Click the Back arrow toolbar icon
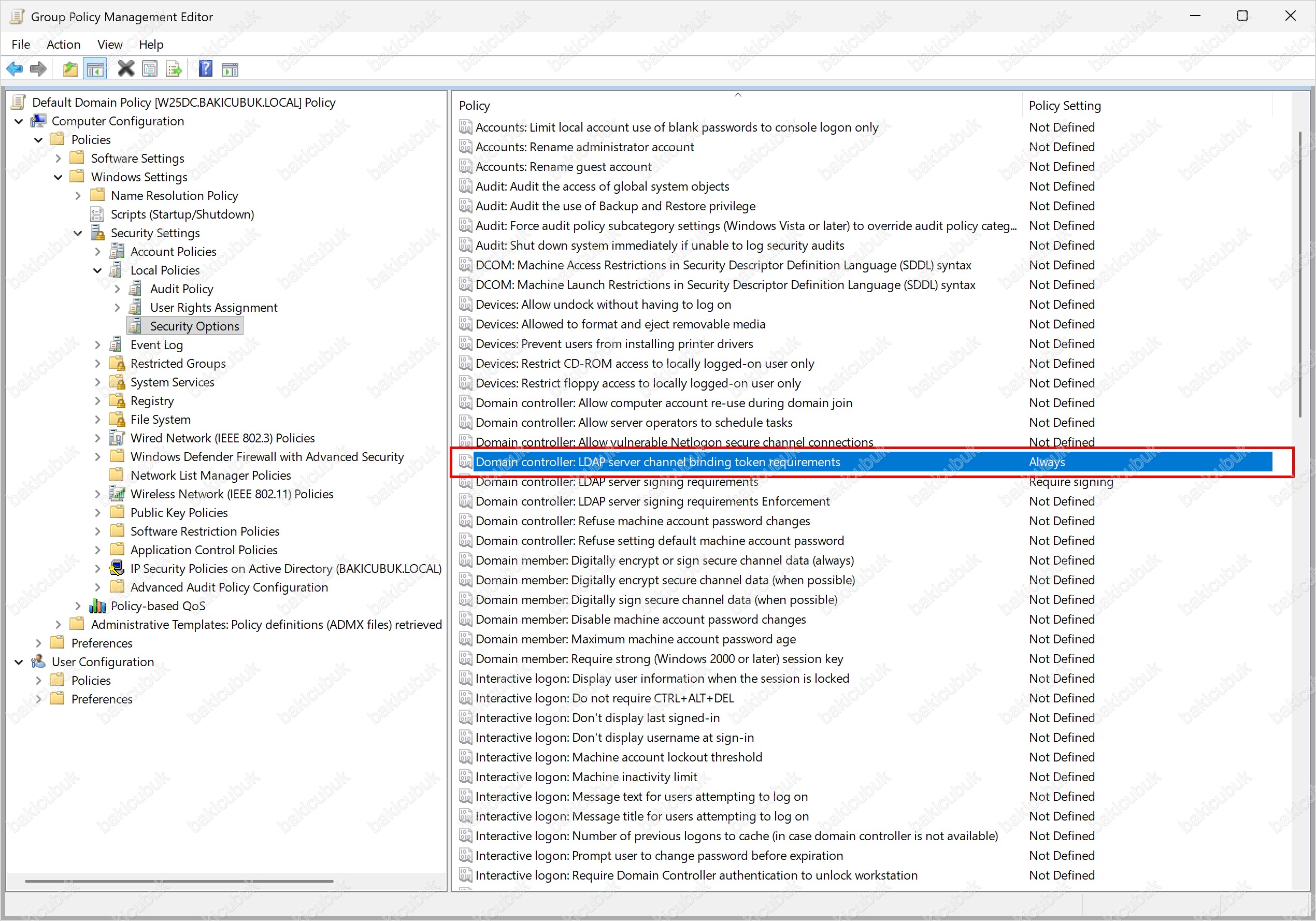The height and width of the screenshot is (921, 1316). pyautogui.click(x=15, y=69)
